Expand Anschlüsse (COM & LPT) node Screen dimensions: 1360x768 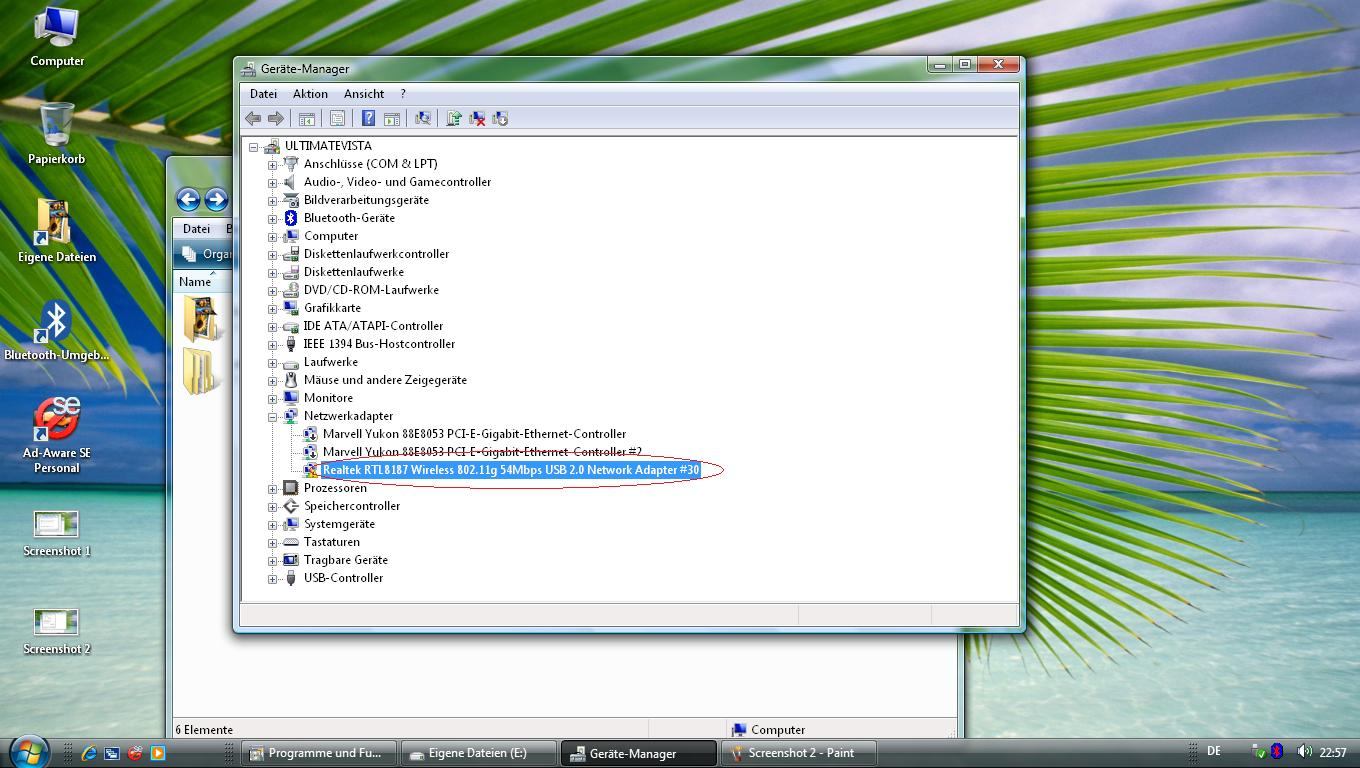[x=272, y=164]
